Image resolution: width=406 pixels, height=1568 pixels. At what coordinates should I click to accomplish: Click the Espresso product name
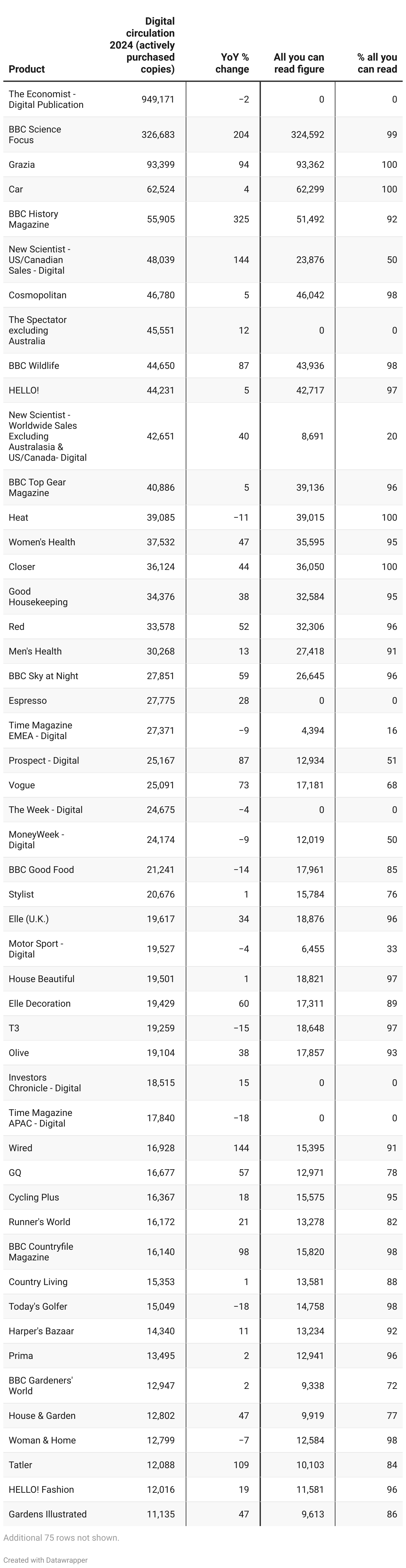pyautogui.click(x=27, y=701)
